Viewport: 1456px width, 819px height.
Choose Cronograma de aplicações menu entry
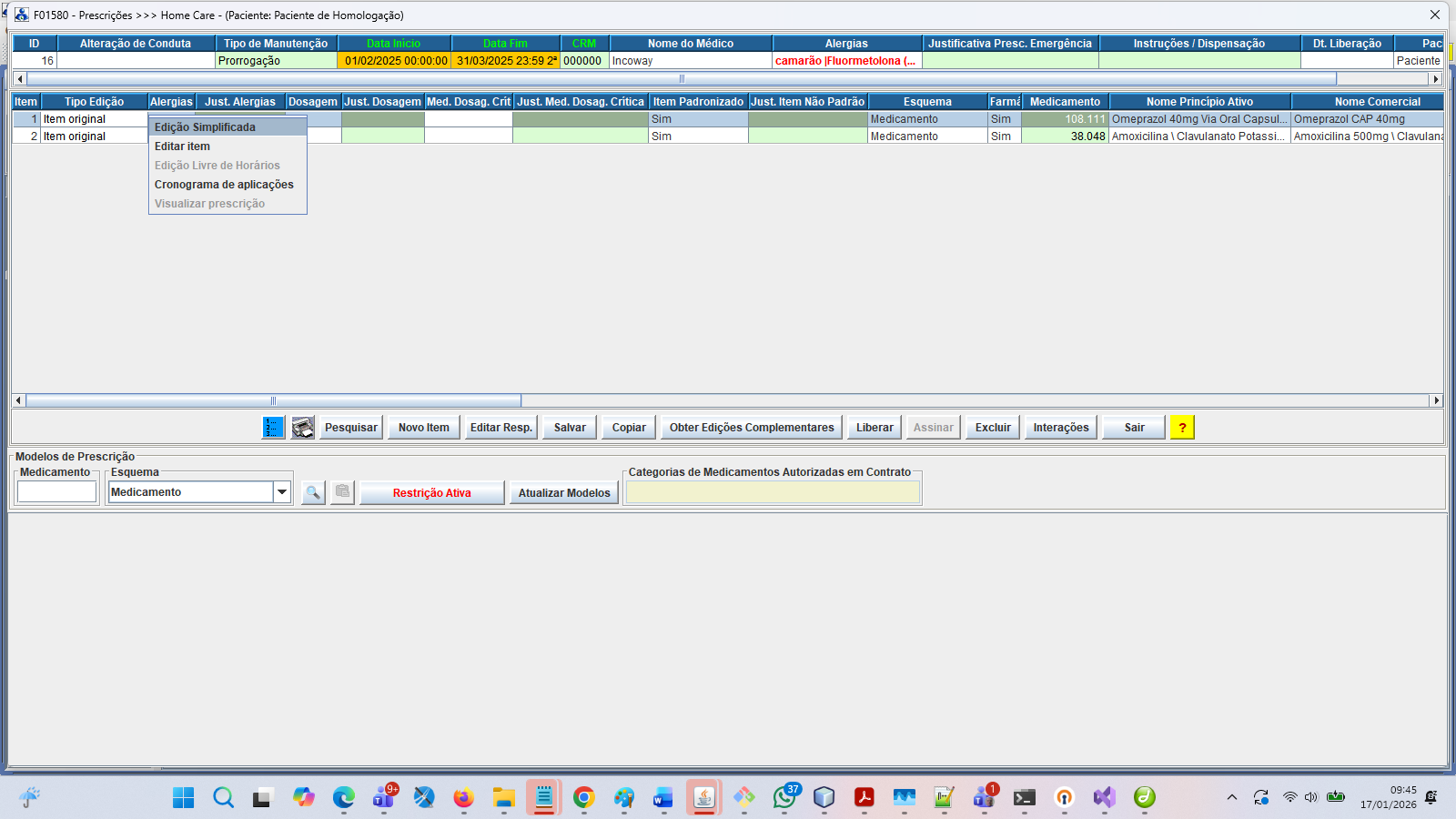[224, 185]
